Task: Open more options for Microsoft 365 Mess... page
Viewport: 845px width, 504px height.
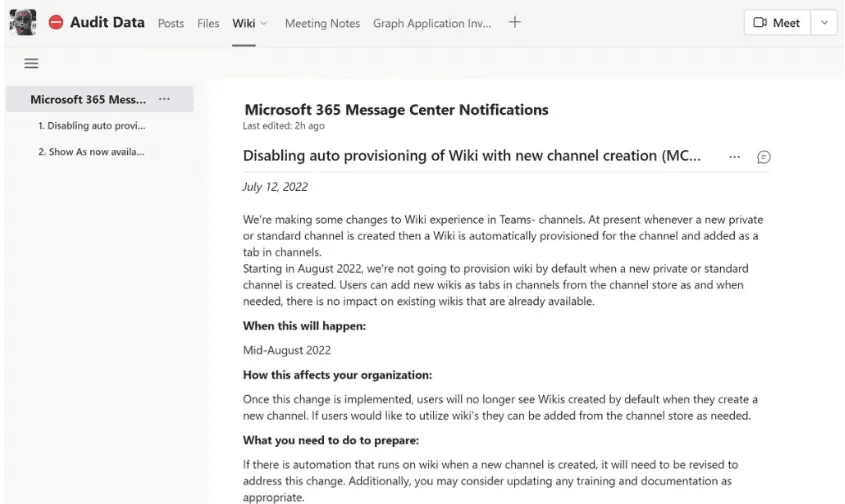Action: (x=164, y=99)
